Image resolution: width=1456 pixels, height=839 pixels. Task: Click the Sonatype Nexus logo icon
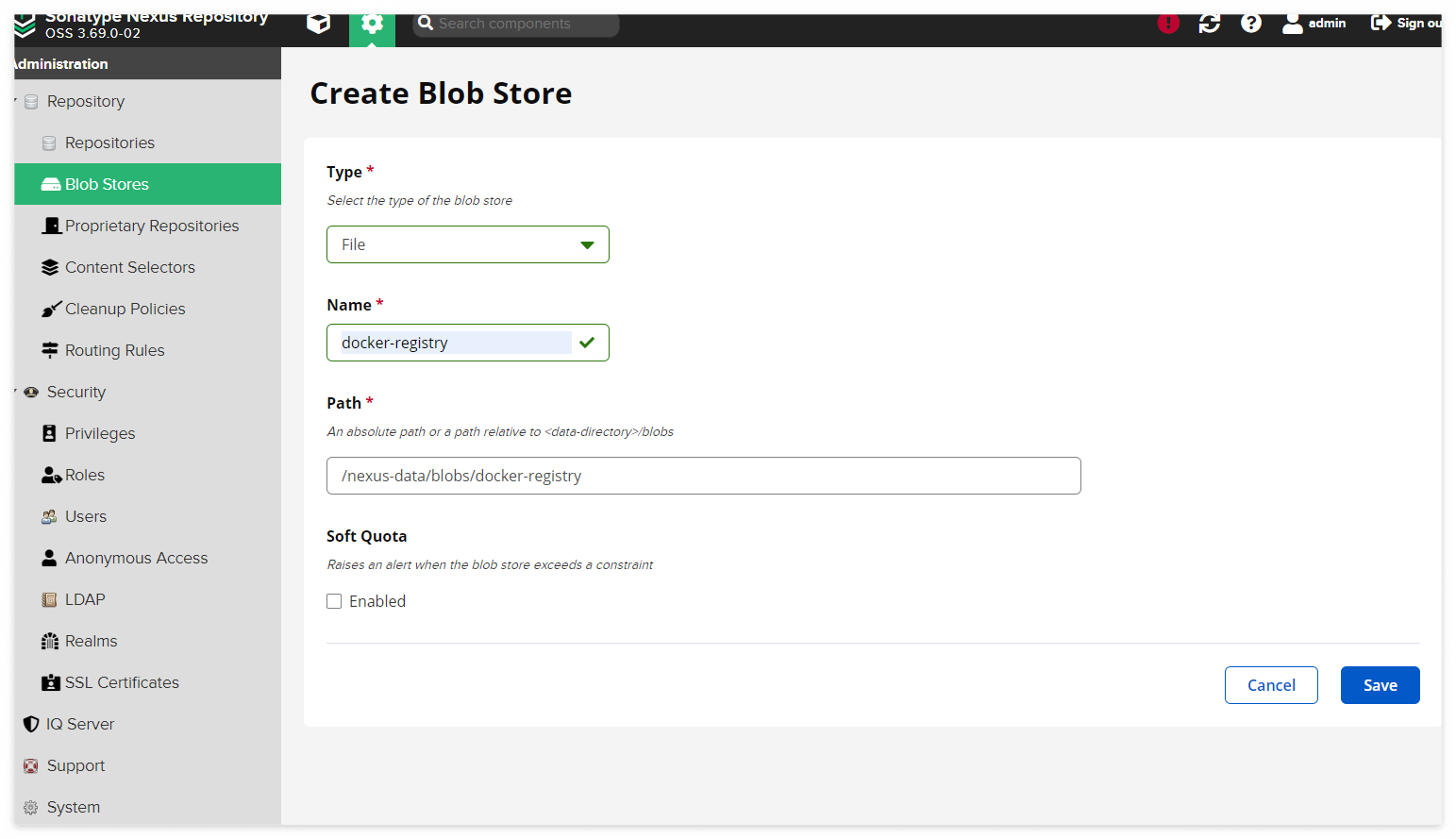coord(25,25)
